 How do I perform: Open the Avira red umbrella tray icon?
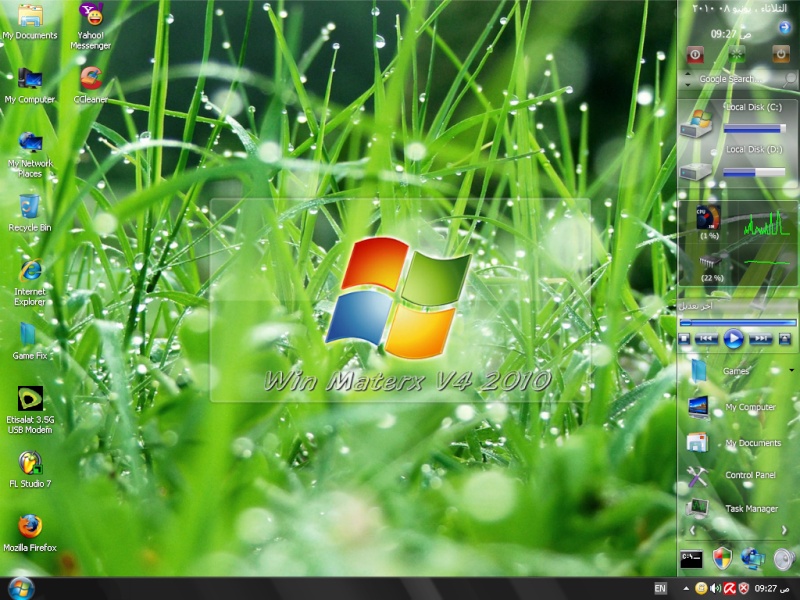tap(730, 589)
